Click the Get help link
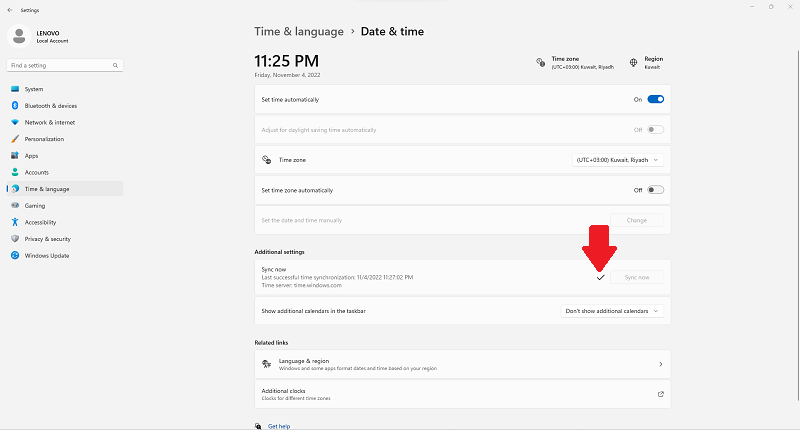The height and width of the screenshot is (430, 800). click(x=279, y=426)
